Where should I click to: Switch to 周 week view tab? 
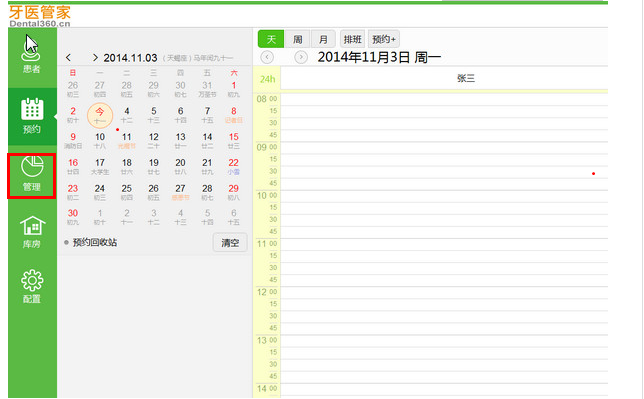coord(297,39)
